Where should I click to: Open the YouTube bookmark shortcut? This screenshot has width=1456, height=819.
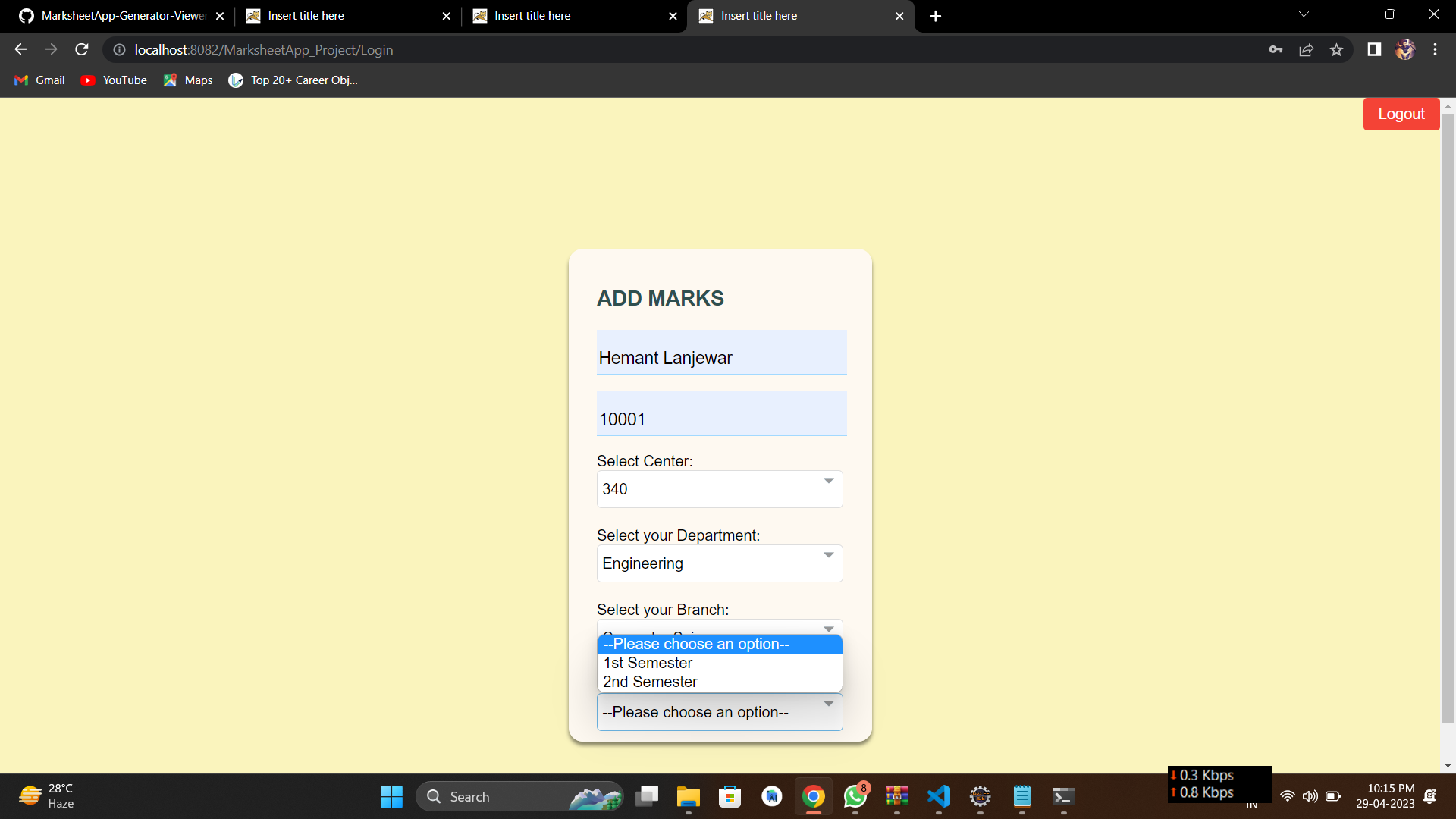(x=113, y=80)
